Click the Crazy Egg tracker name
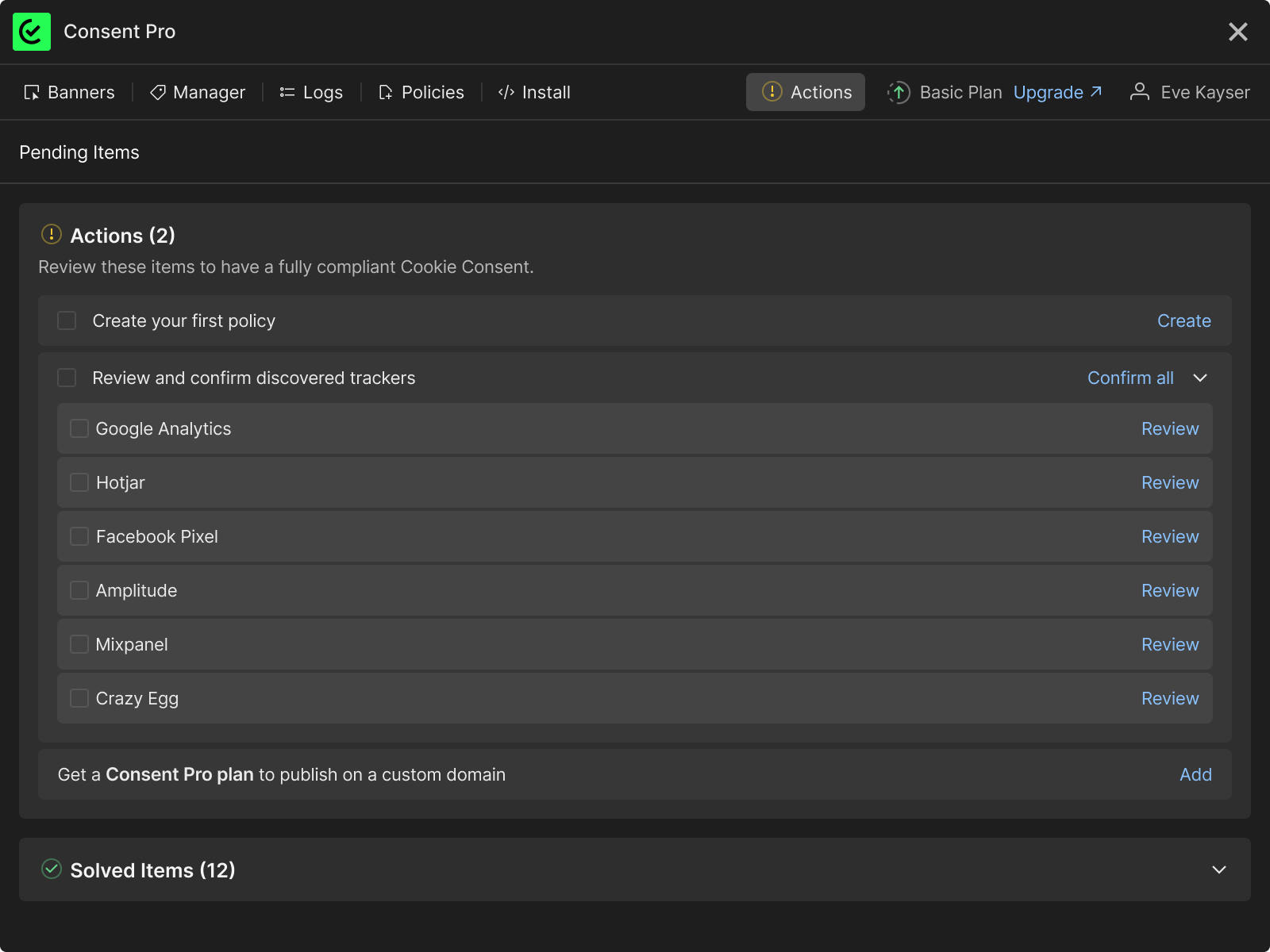 pyautogui.click(x=137, y=698)
